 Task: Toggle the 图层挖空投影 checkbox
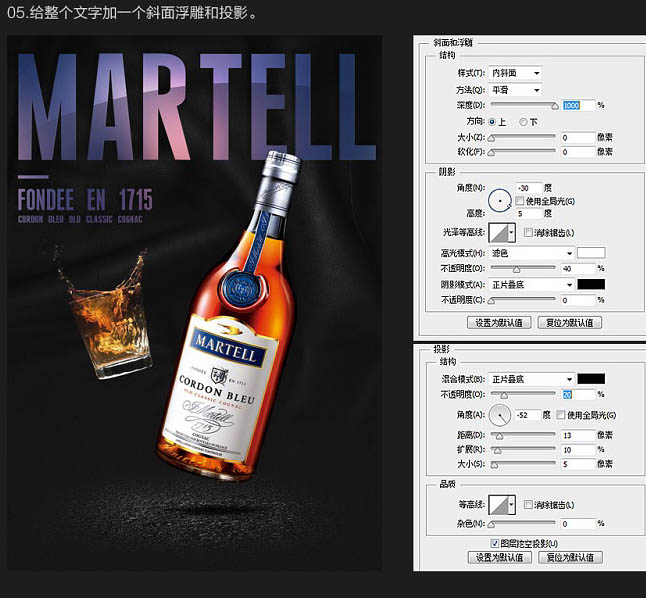pyautogui.click(x=495, y=543)
